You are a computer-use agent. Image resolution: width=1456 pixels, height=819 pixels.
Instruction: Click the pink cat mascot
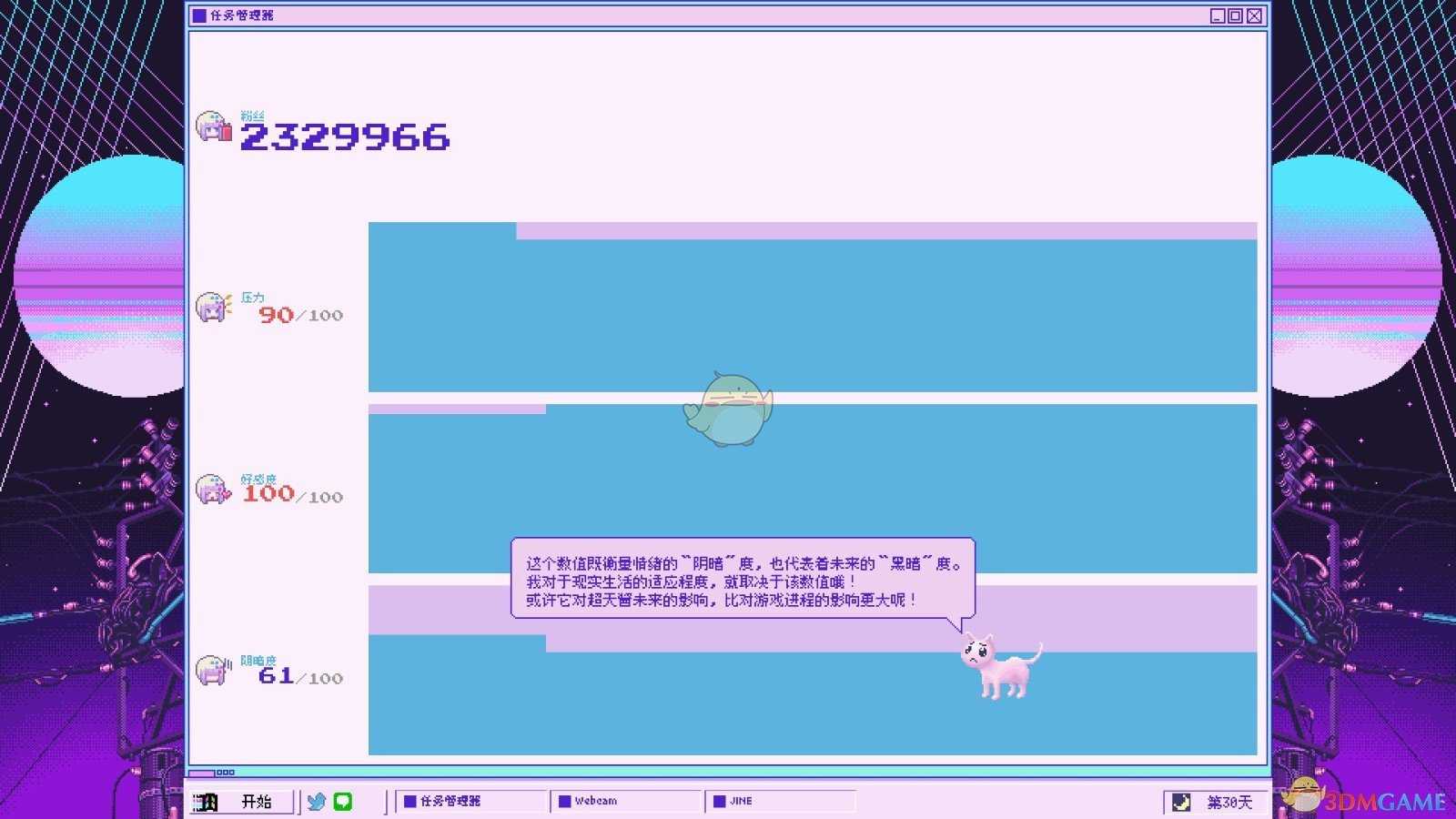tap(999, 666)
